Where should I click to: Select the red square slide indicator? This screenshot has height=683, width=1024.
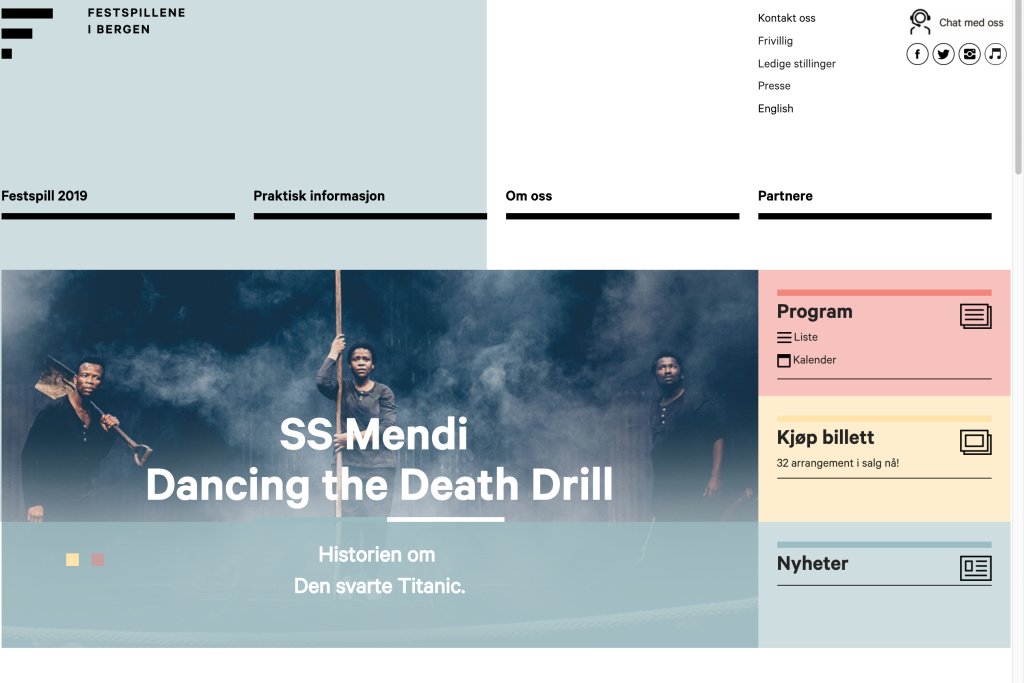pos(98,560)
